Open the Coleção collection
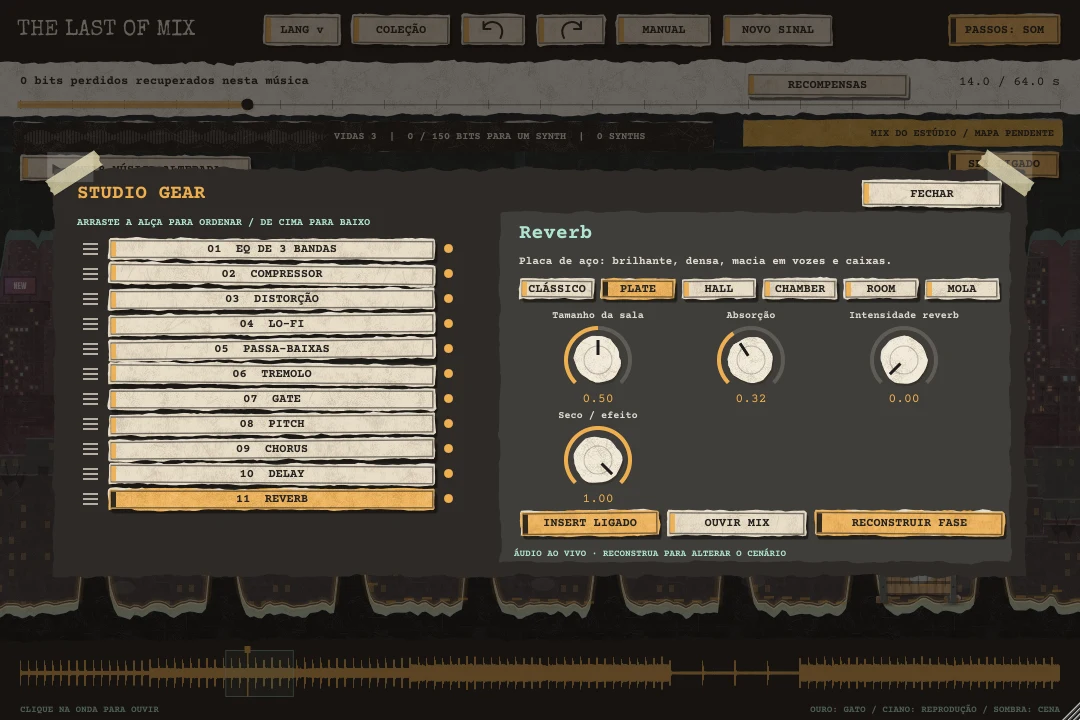This screenshot has height=720, width=1080. tap(400, 30)
